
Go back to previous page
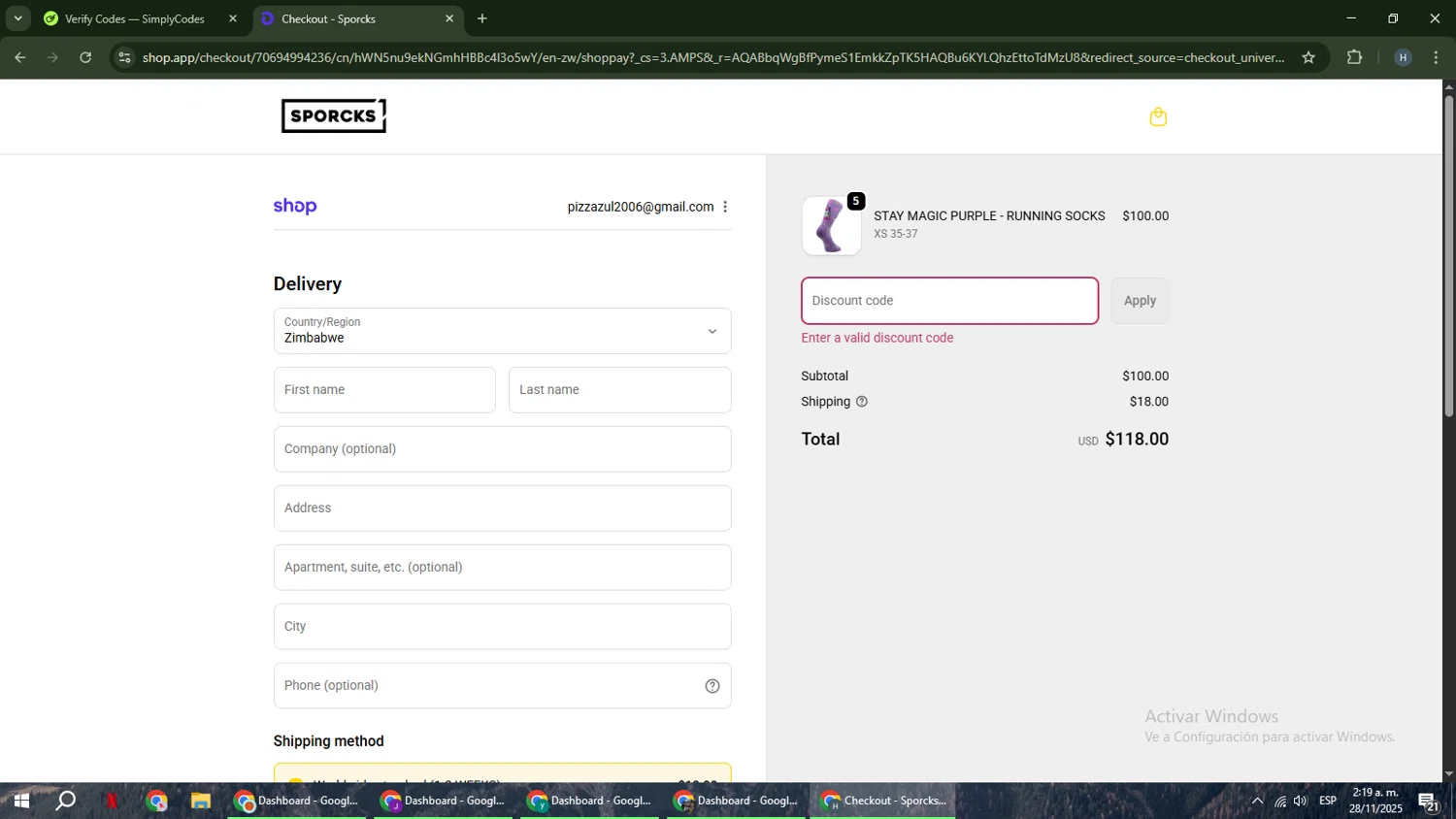[20, 57]
